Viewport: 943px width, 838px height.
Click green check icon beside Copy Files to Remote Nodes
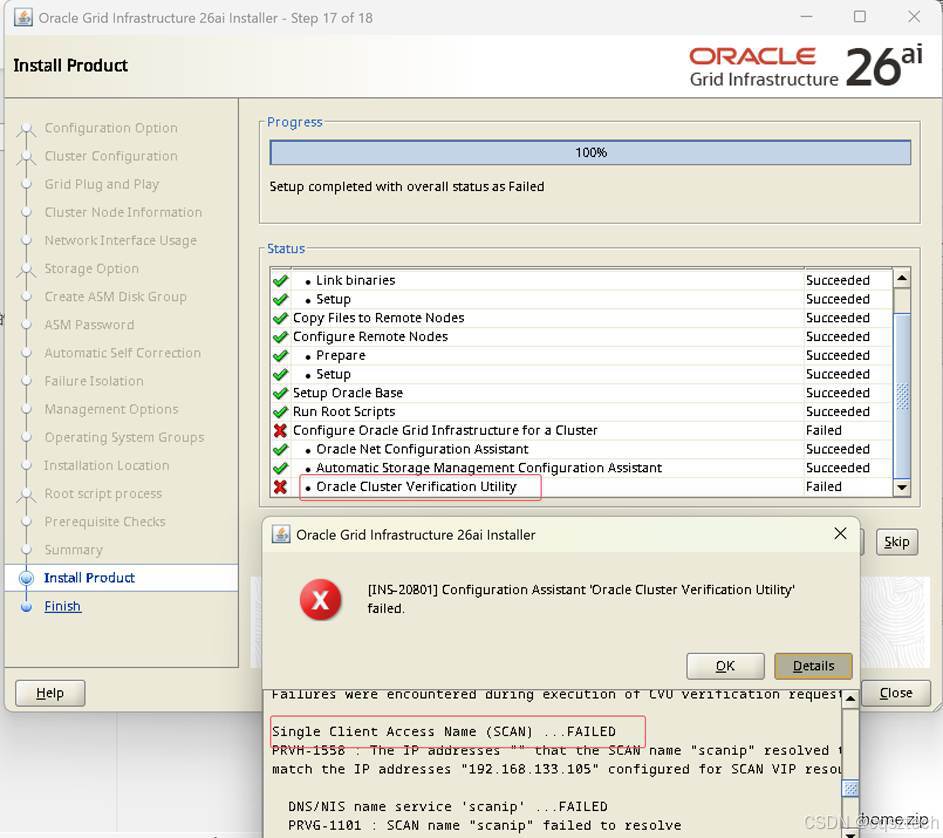pos(280,318)
